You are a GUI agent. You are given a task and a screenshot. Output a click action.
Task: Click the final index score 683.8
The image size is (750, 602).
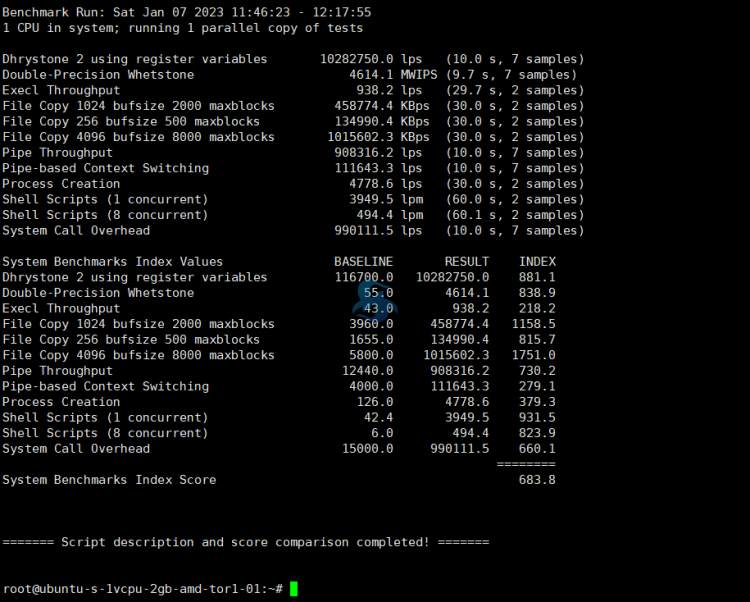click(x=537, y=480)
